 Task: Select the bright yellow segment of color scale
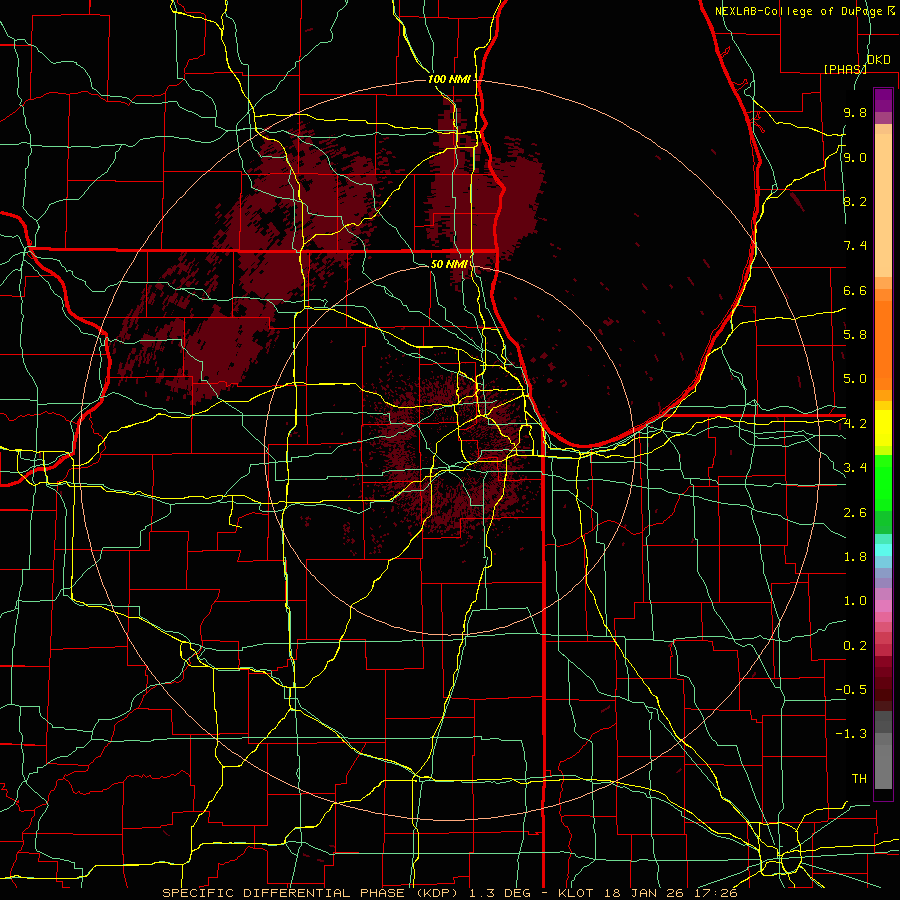[x=883, y=428]
